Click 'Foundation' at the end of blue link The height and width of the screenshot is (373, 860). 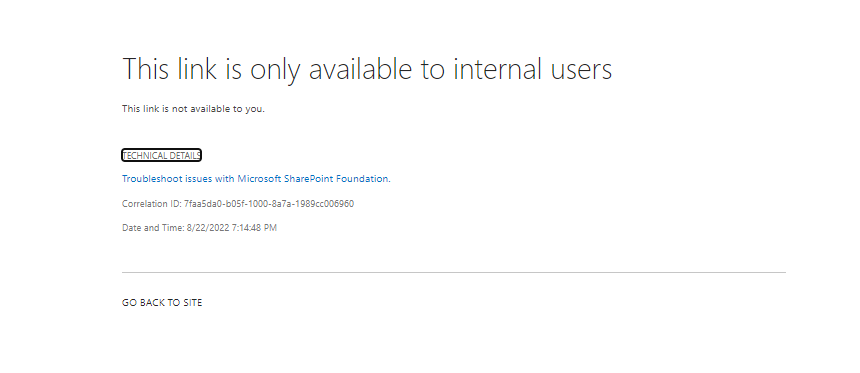tap(363, 179)
